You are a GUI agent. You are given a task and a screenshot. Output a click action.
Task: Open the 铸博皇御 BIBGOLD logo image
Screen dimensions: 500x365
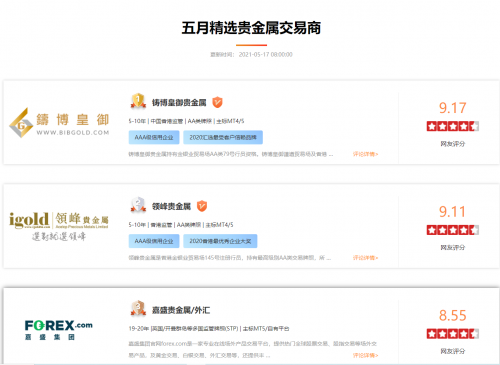pyautogui.click(x=59, y=123)
